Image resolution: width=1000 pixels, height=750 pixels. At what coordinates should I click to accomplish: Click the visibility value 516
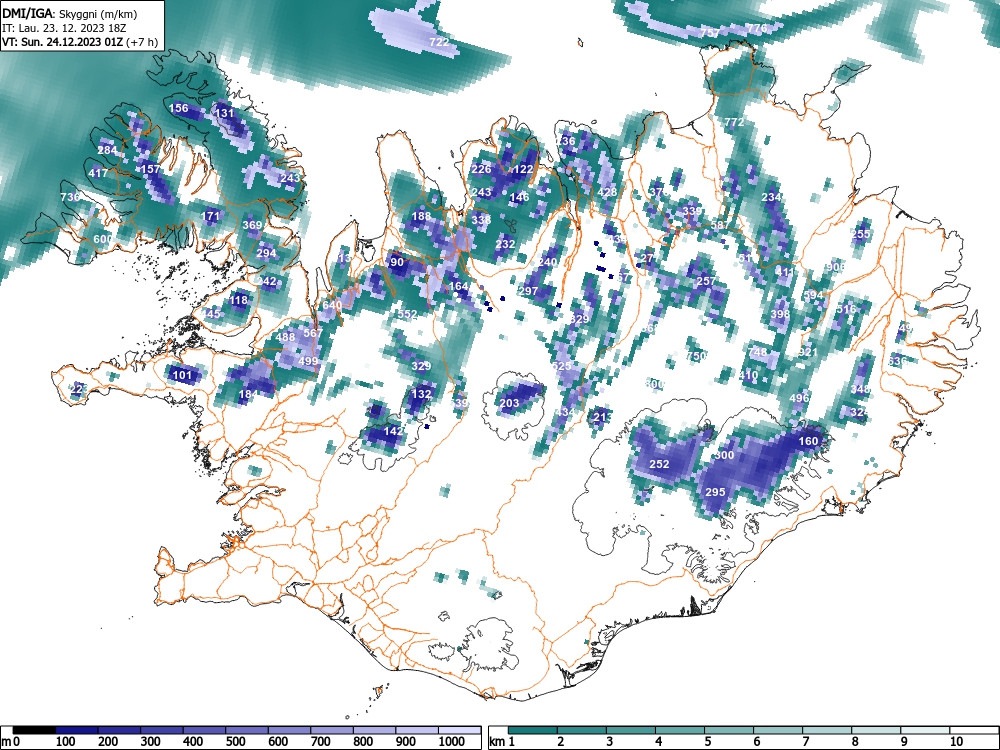click(846, 309)
